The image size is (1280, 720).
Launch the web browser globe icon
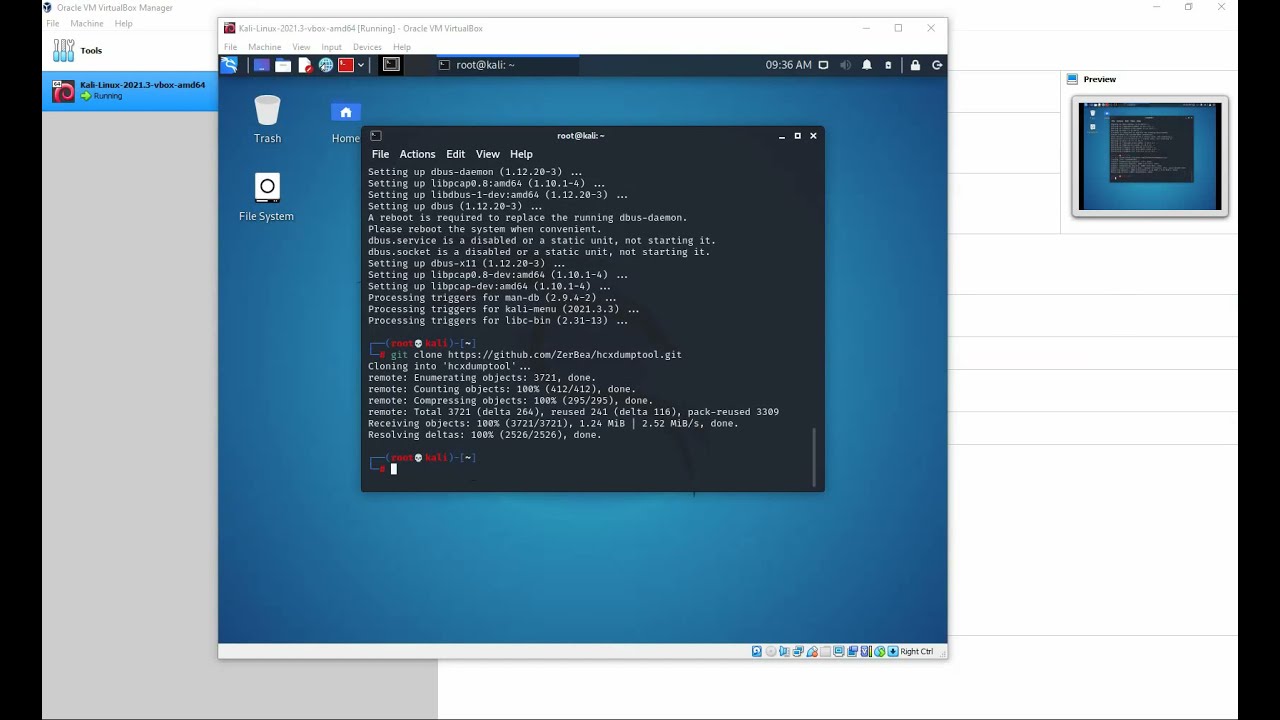point(326,65)
